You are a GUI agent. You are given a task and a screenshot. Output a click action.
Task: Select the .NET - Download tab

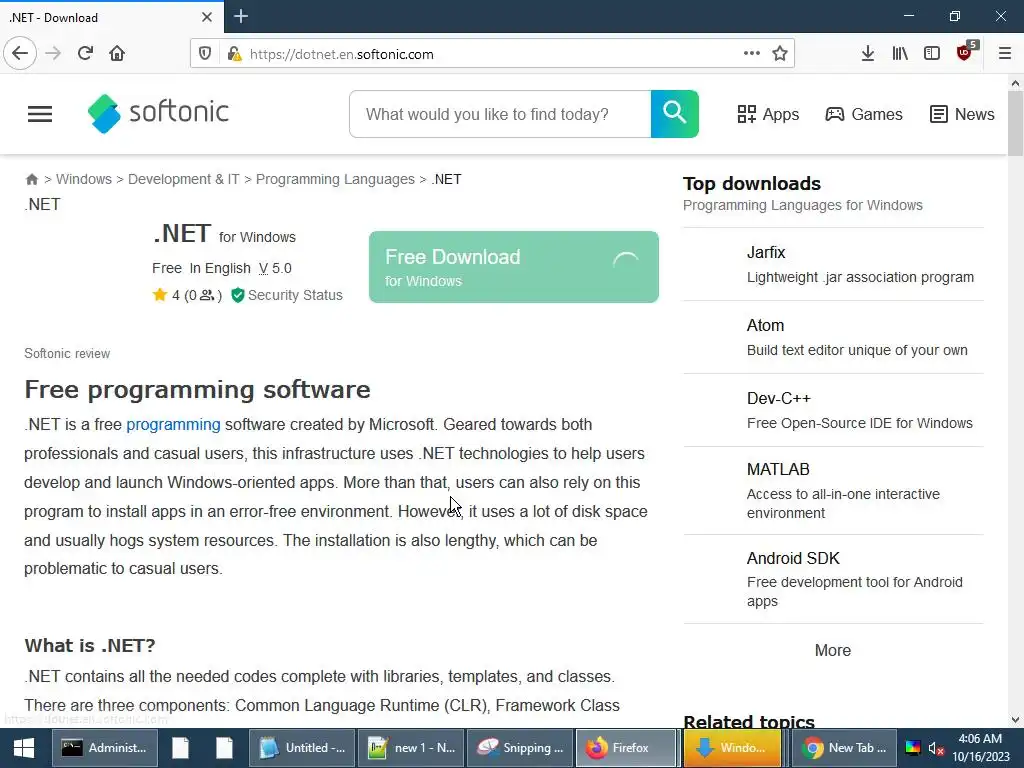coord(111,17)
